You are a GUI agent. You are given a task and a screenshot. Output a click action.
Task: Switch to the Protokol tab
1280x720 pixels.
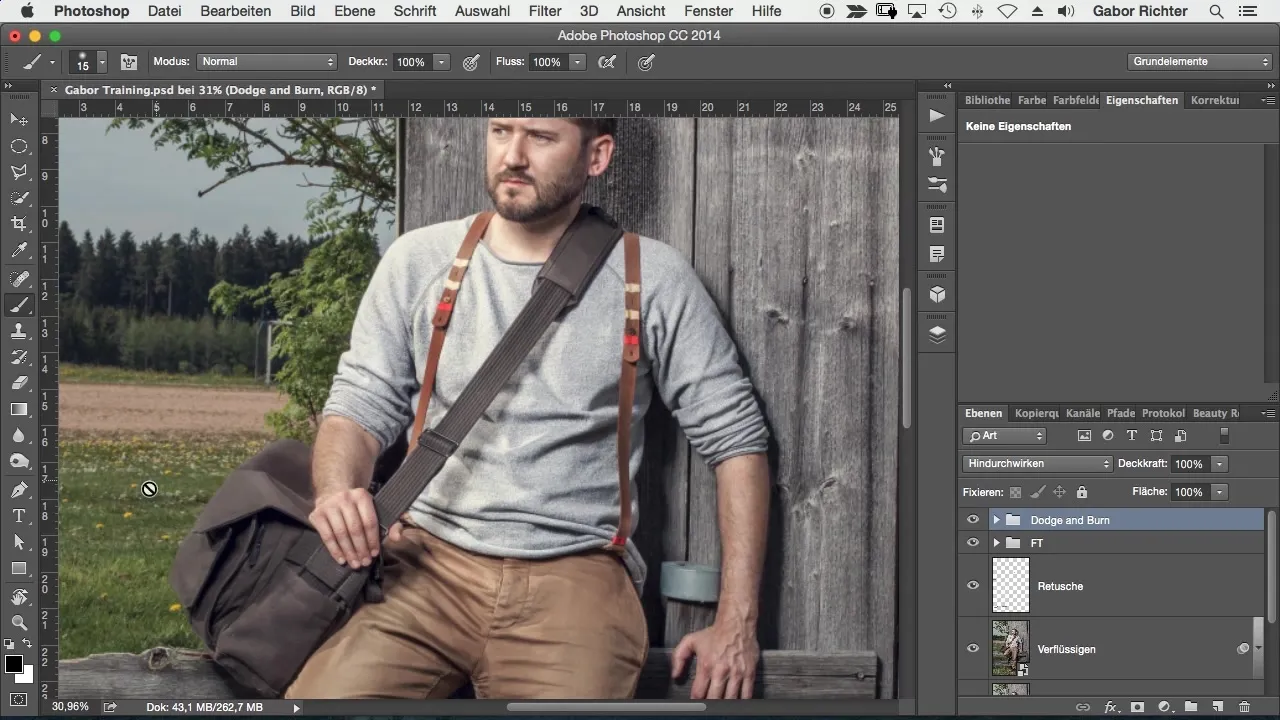pyautogui.click(x=1163, y=413)
